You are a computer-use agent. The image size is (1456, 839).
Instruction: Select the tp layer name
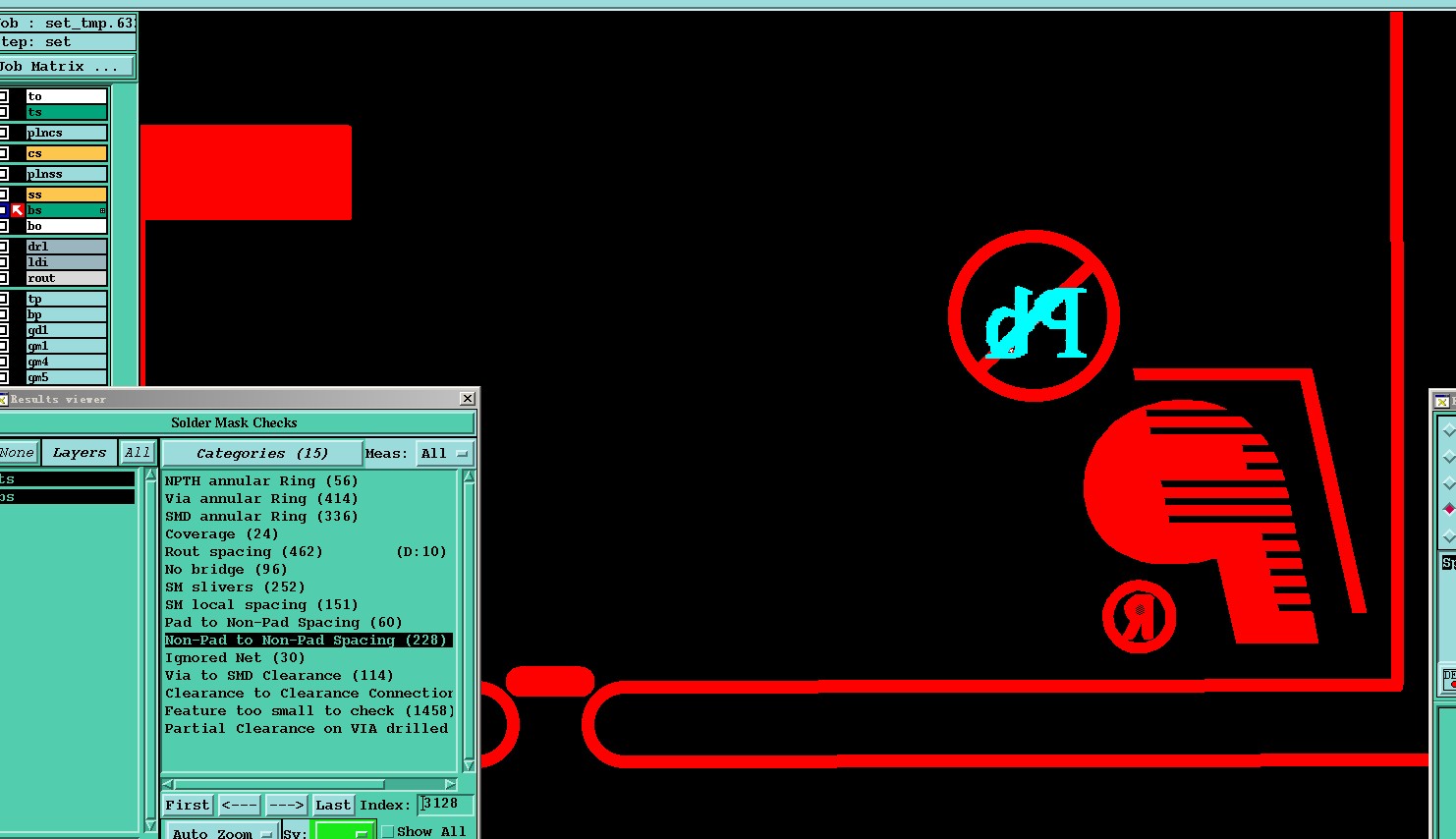tap(66, 299)
